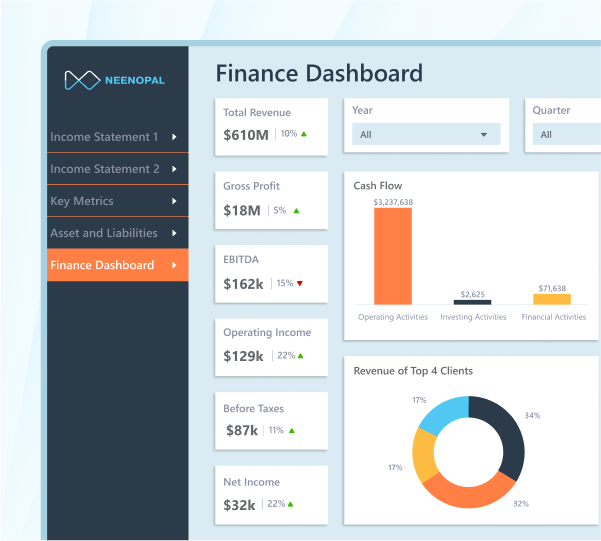Click the $2,625 bar label
Viewport: 601px width, 541px height.
tap(473, 294)
